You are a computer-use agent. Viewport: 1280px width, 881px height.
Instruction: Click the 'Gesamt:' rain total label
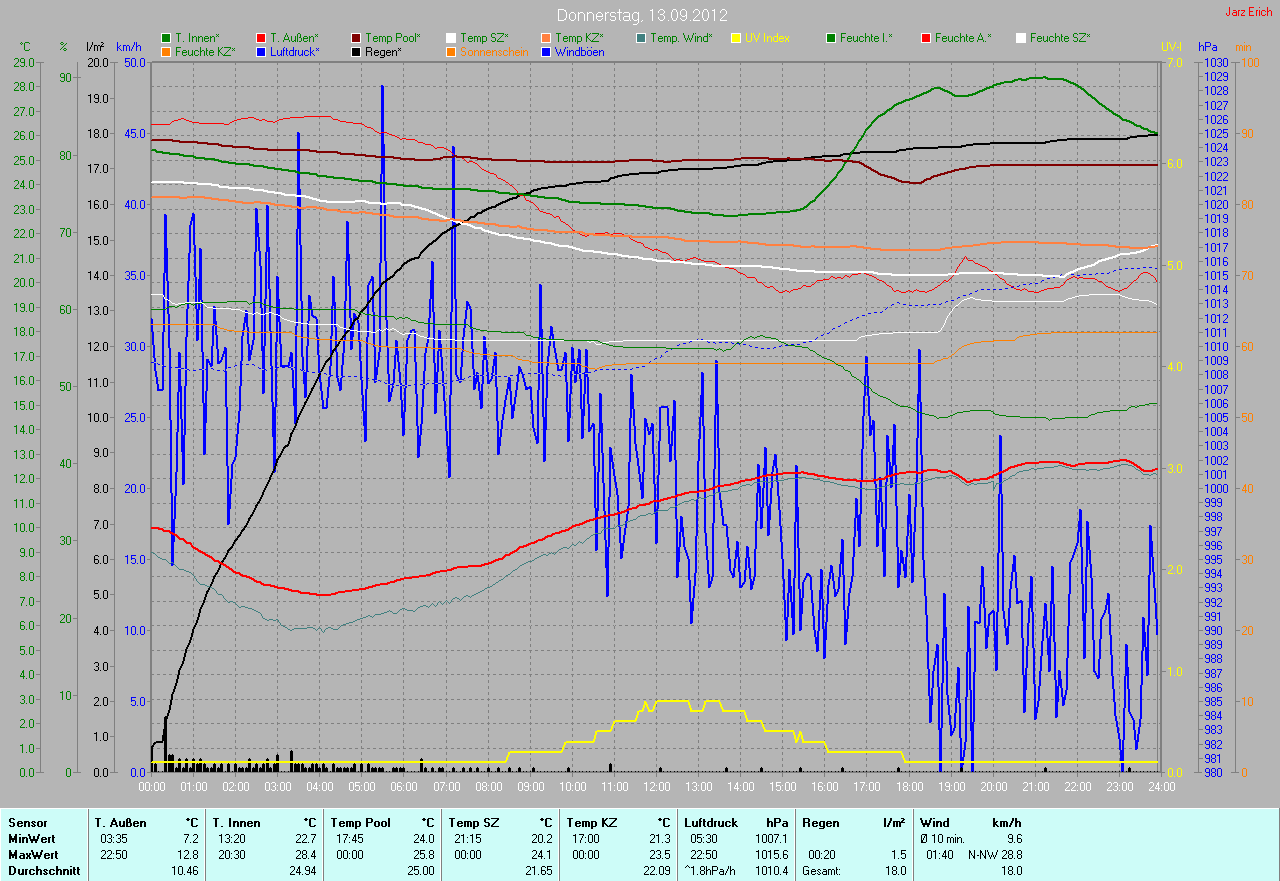pyautogui.click(x=821, y=871)
